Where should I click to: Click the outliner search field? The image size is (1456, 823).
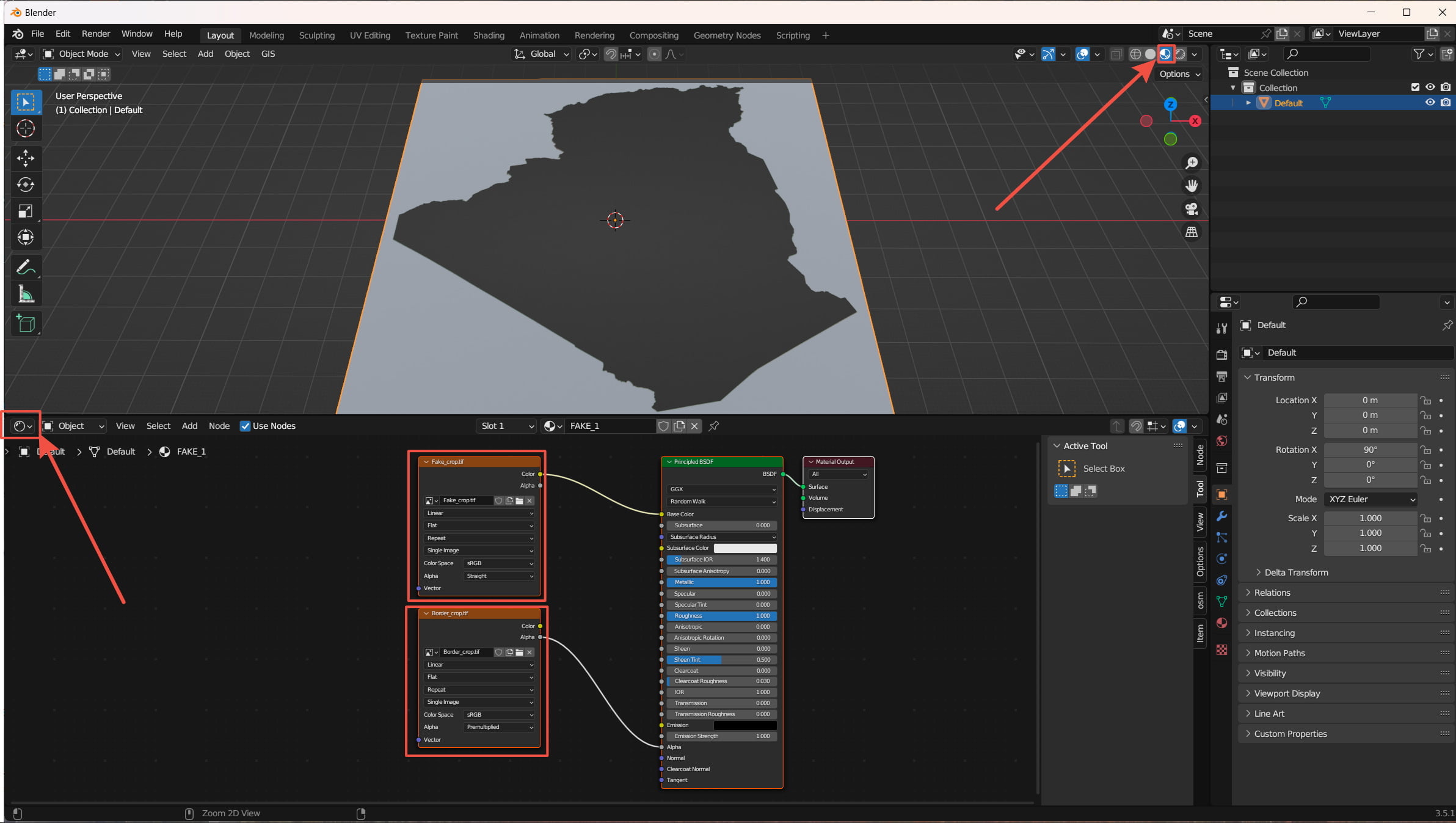coord(1327,54)
